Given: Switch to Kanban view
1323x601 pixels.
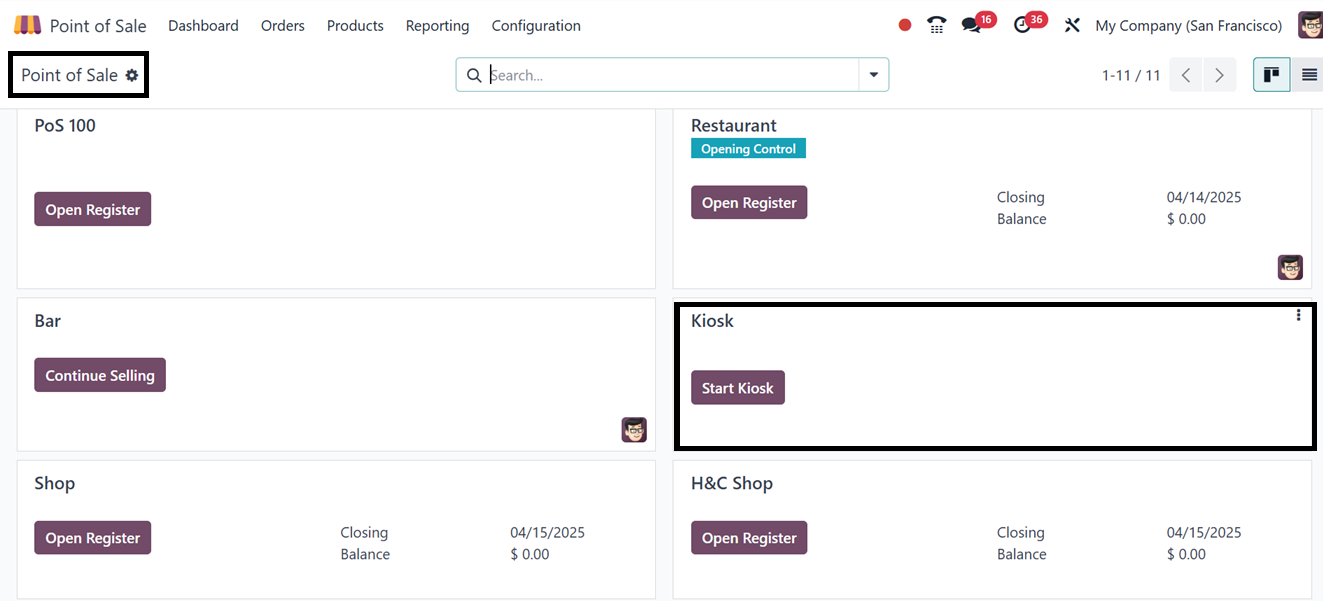Looking at the screenshot, I should point(1272,75).
